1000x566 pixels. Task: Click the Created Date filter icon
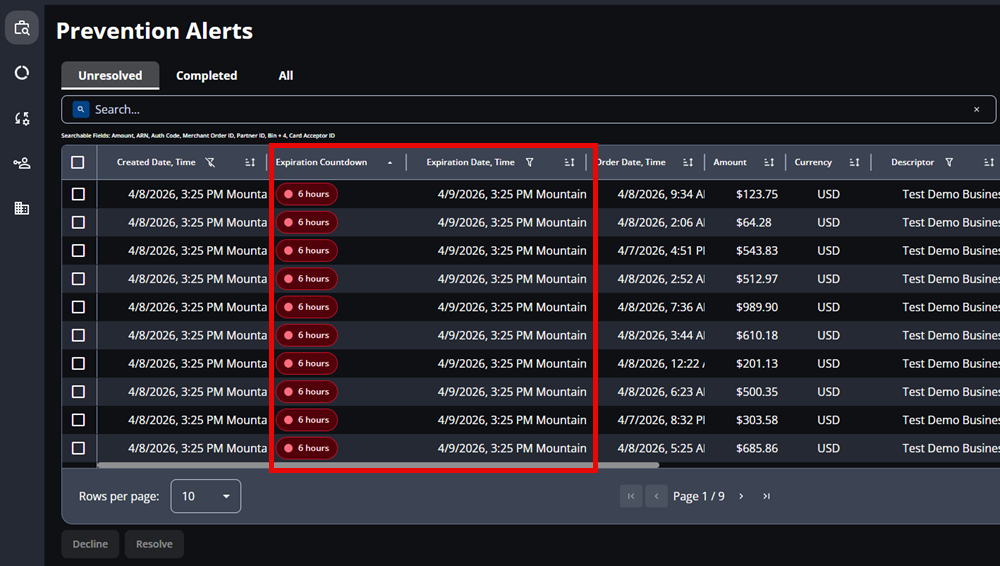210,162
